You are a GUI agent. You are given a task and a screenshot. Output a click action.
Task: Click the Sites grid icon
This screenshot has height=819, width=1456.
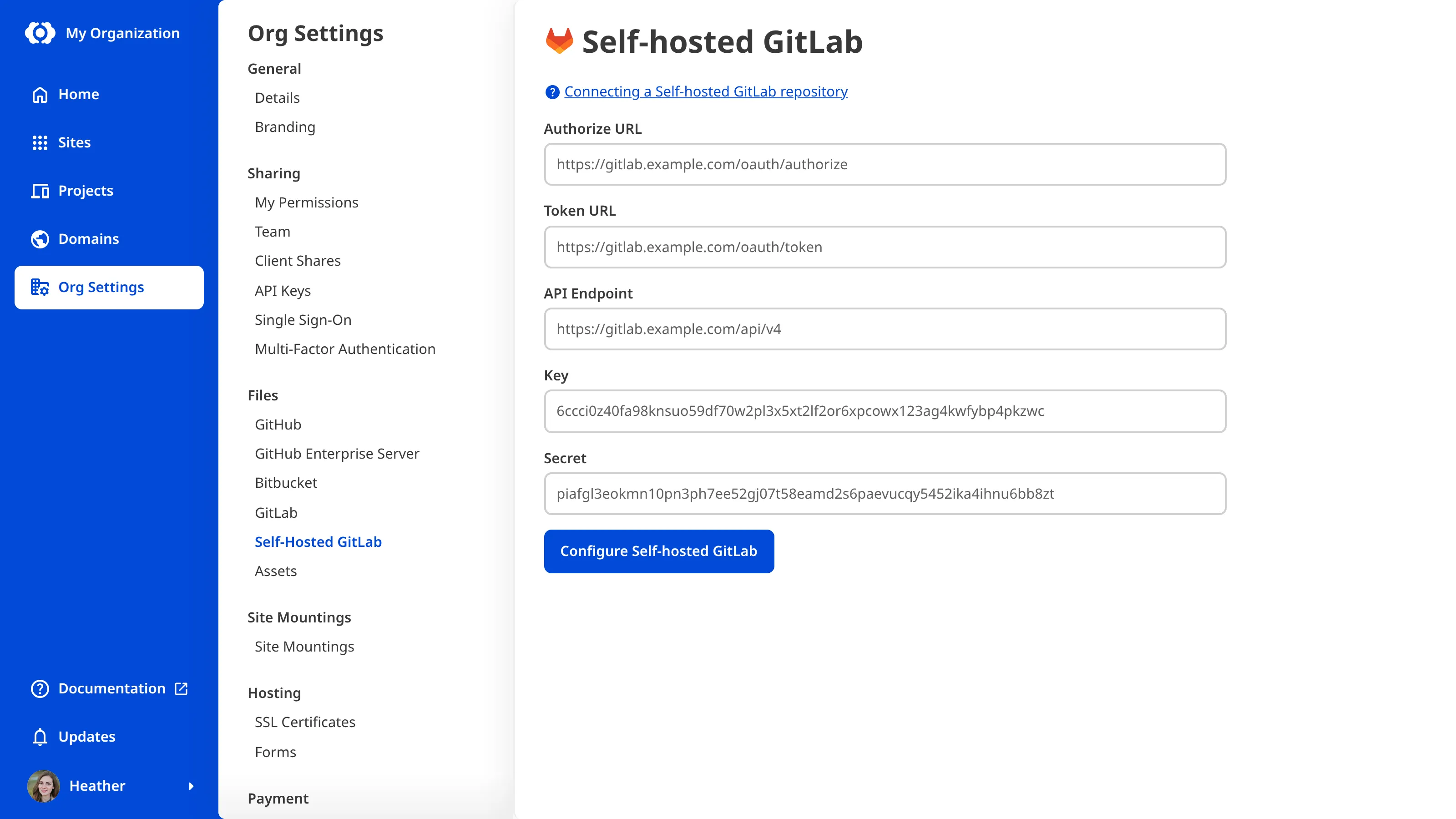[40, 142]
